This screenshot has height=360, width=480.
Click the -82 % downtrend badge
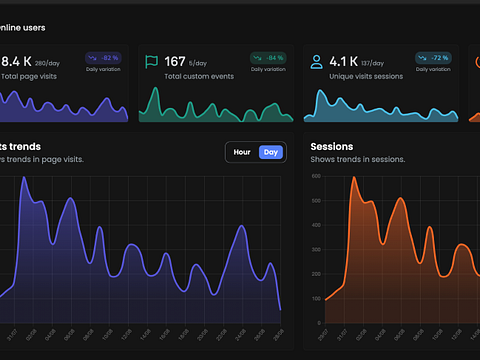(103, 58)
